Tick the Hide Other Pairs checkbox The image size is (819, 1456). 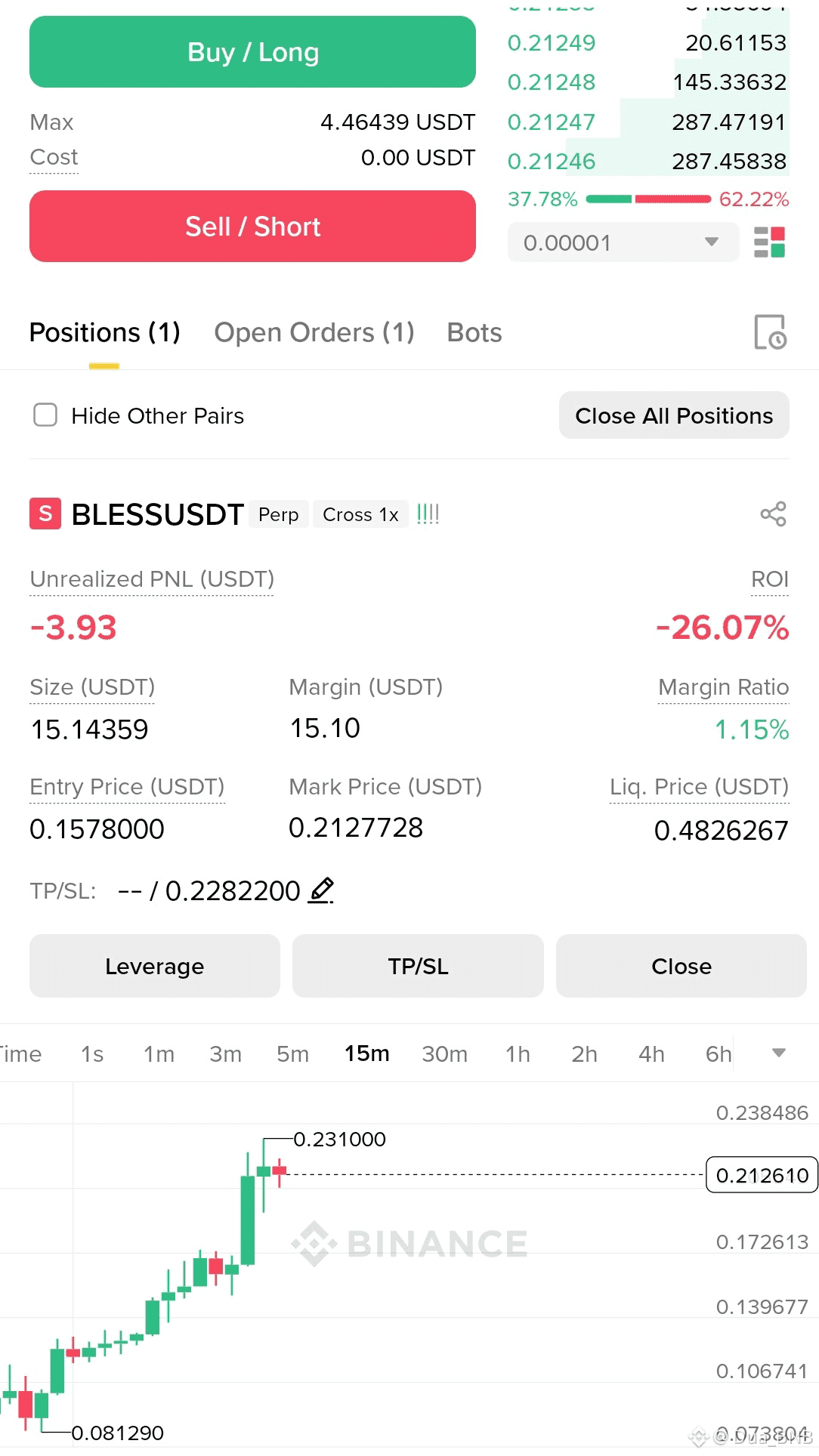(45, 415)
